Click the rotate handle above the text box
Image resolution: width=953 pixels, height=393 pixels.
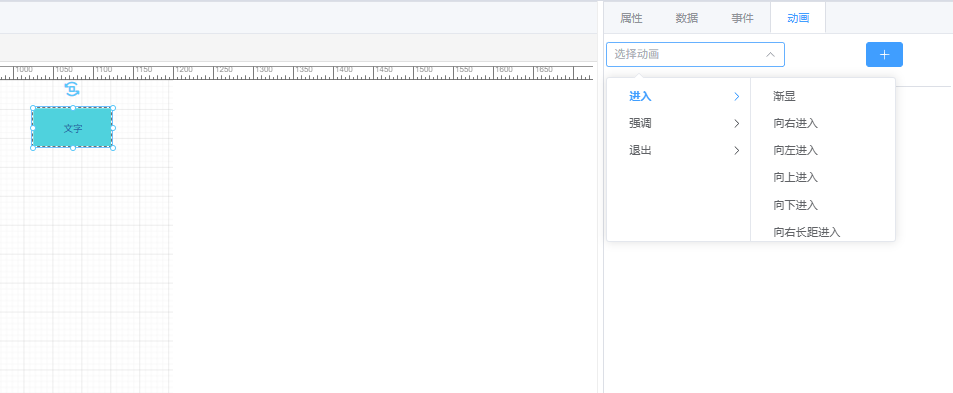(72, 90)
